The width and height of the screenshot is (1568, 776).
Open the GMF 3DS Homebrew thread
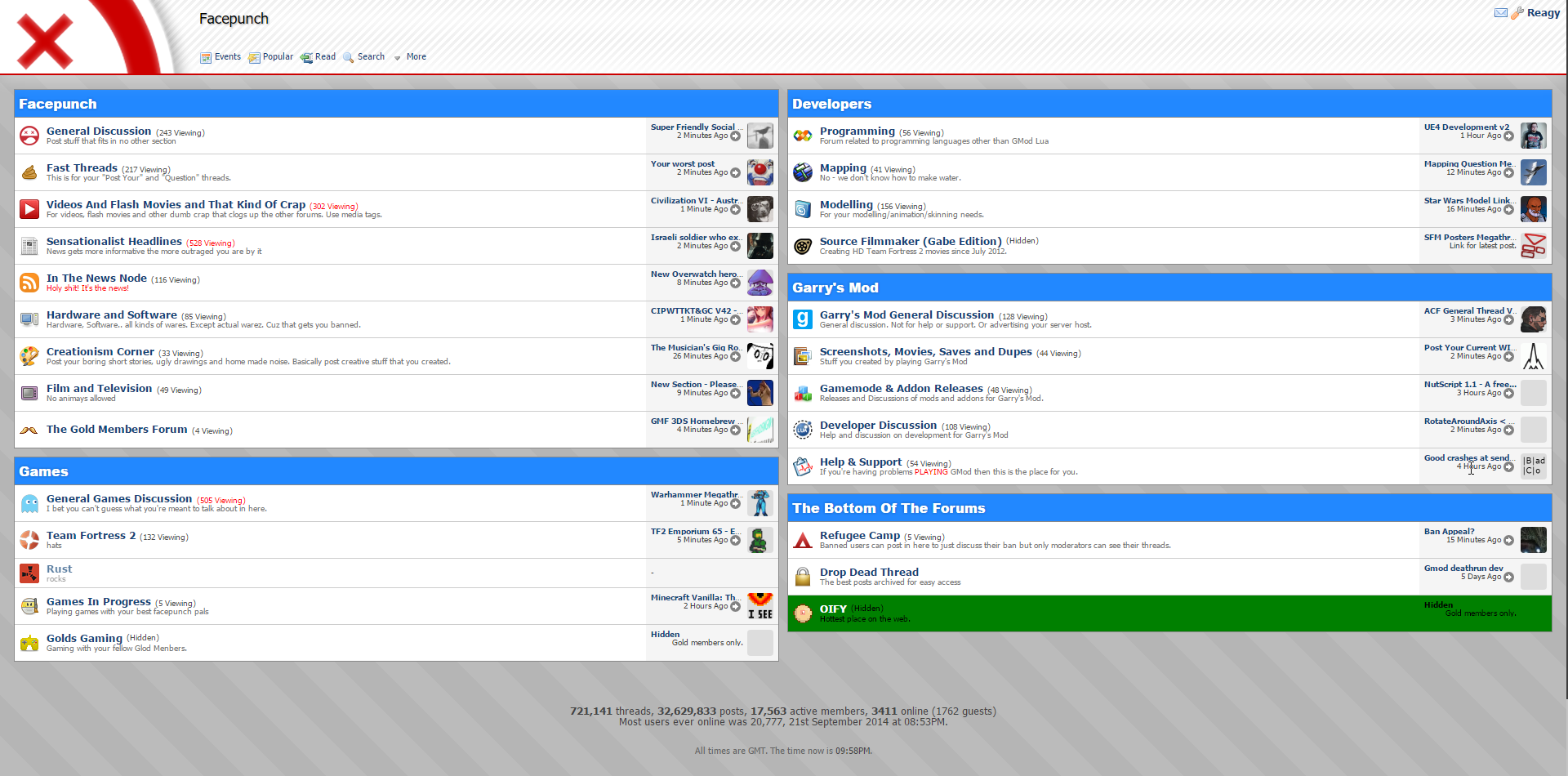click(695, 421)
